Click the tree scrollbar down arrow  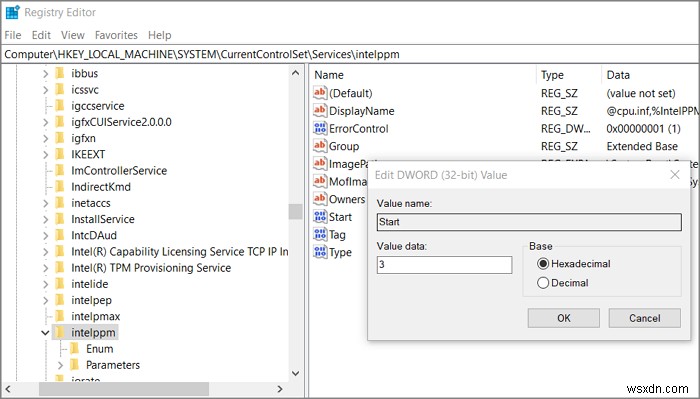click(295, 373)
